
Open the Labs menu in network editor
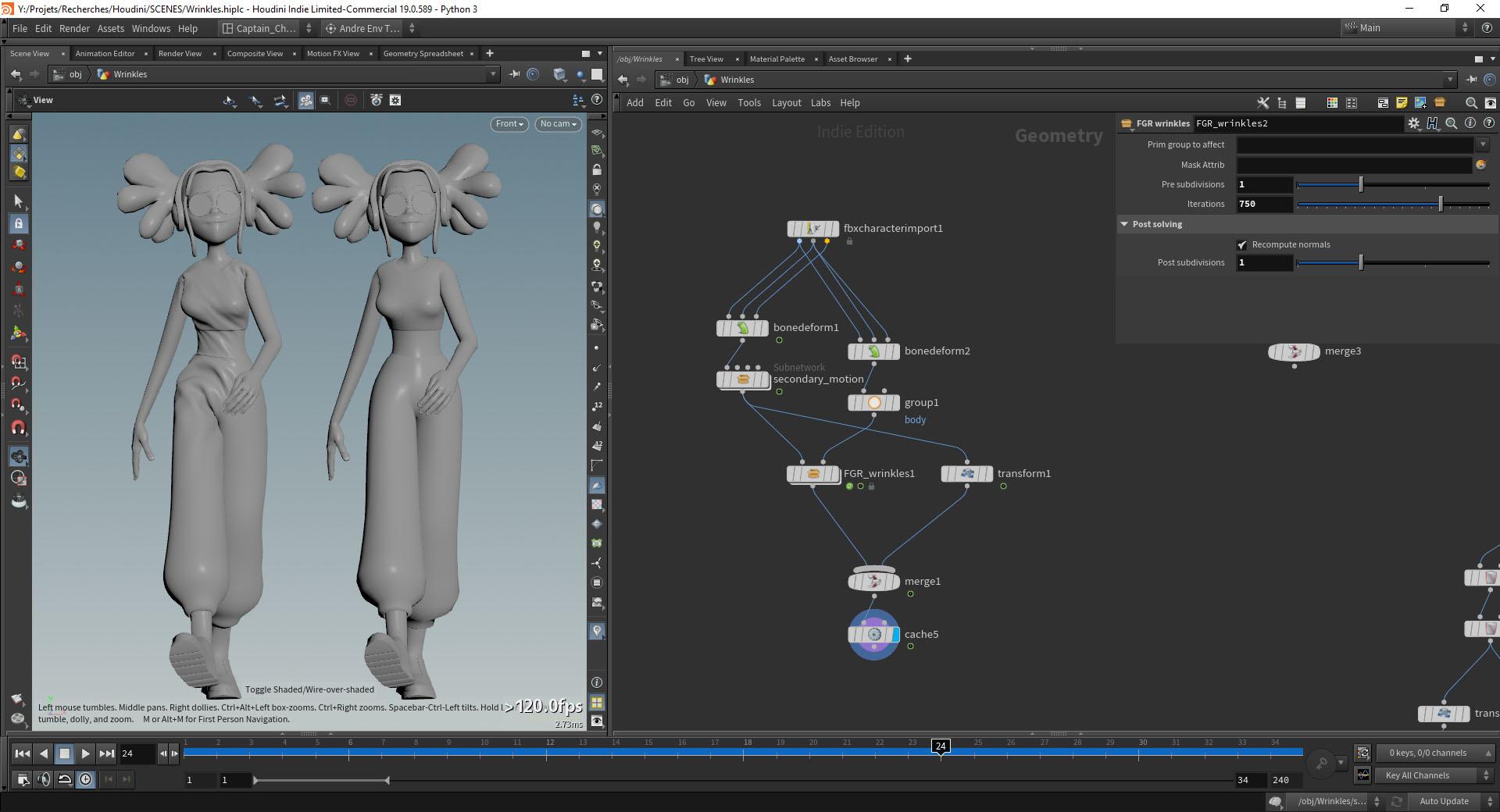[x=820, y=103]
